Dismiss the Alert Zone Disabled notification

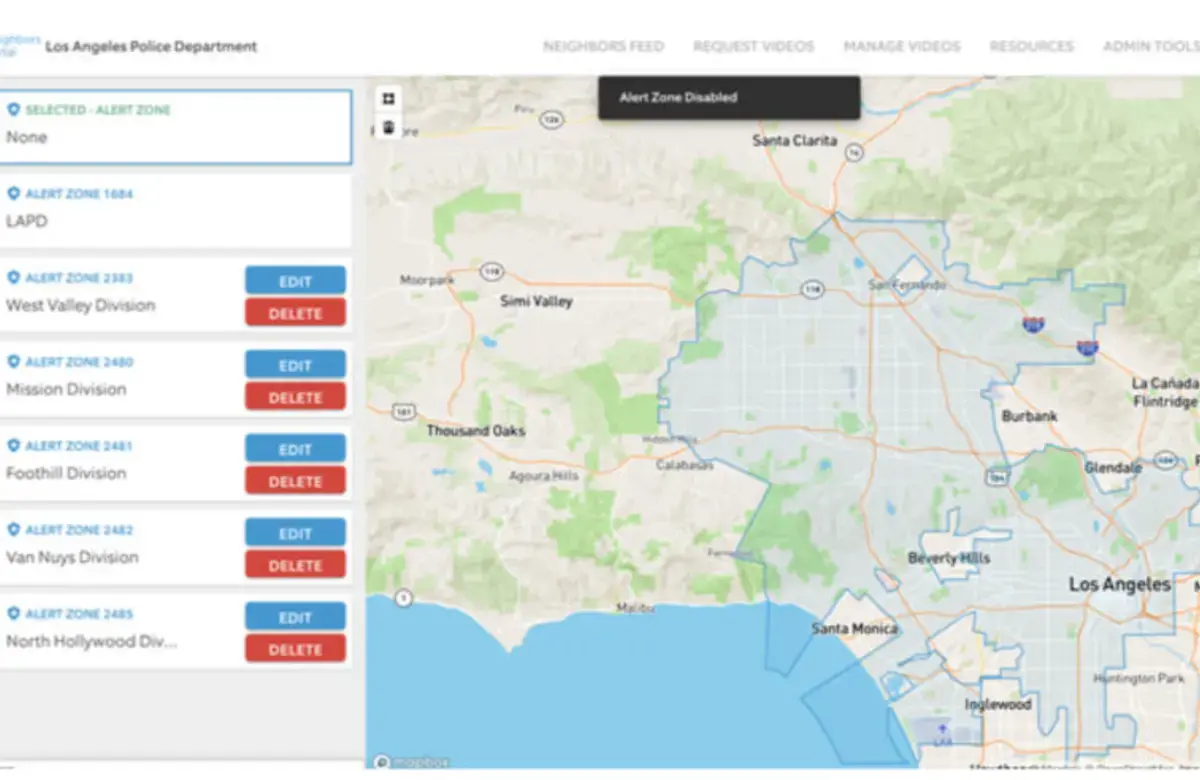[x=729, y=98]
